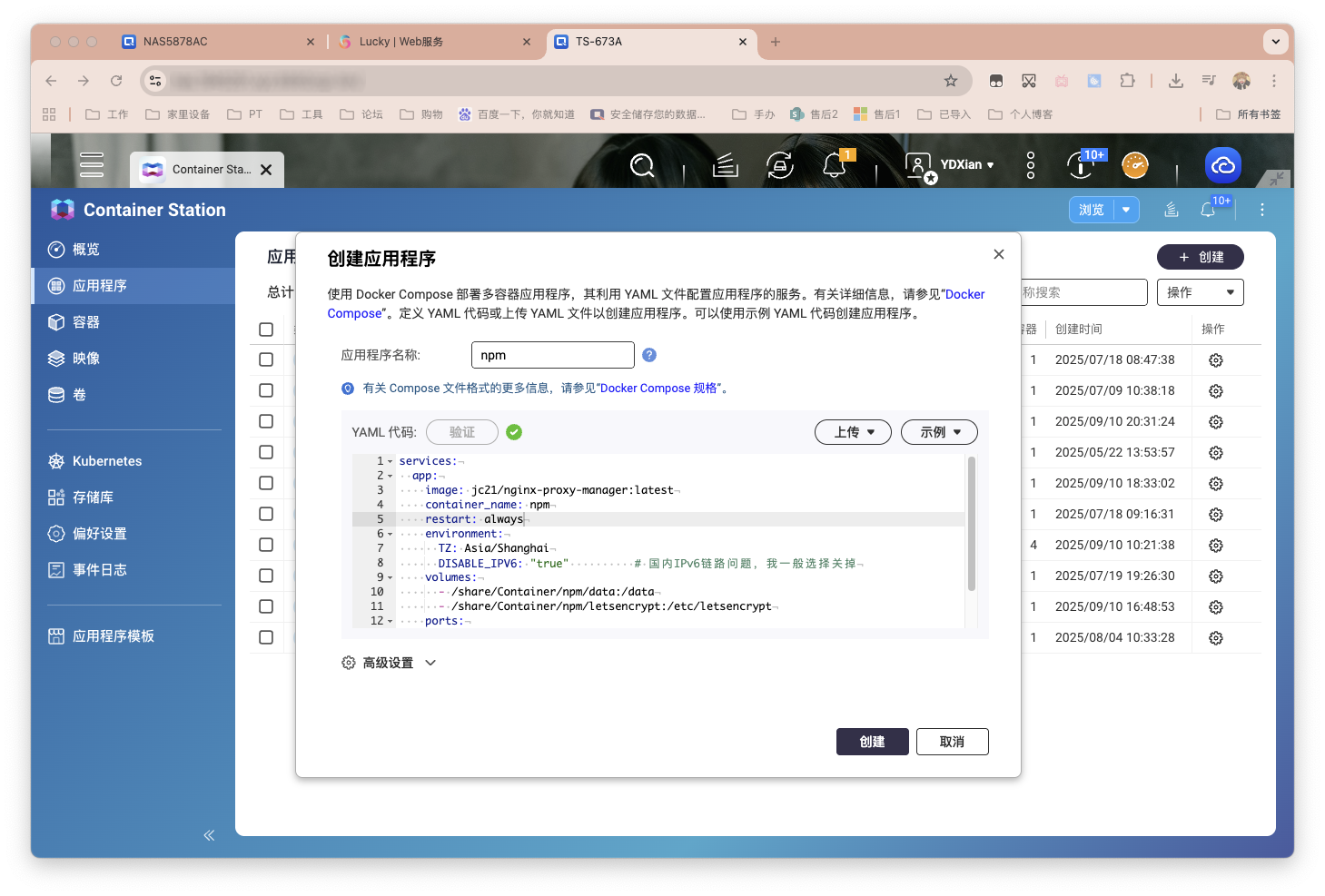1325x896 pixels.
Task: Check the top-right notification bell with badge 1
Action: 834,164
